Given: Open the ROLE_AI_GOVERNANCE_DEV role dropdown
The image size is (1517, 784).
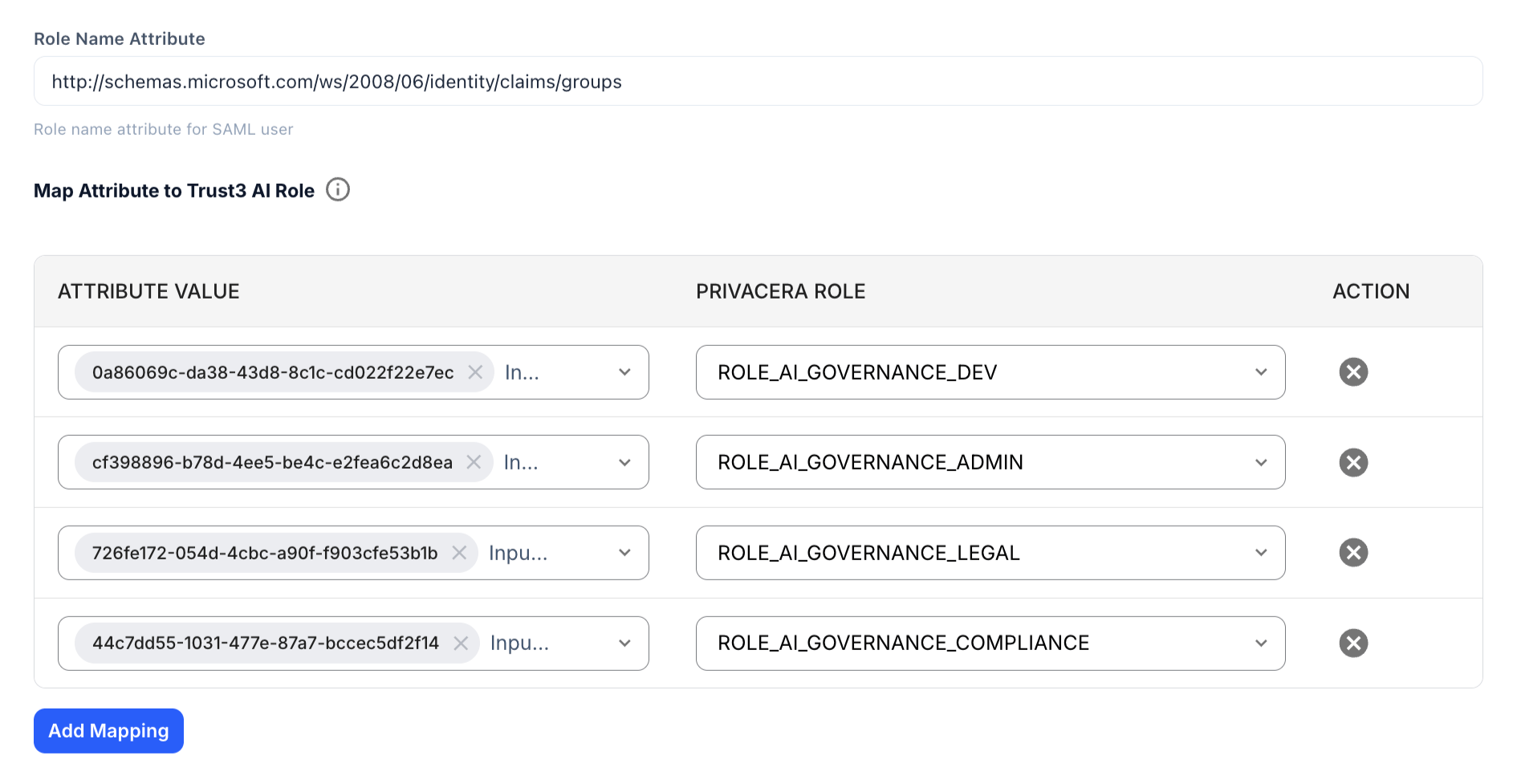Looking at the screenshot, I should (990, 372).
